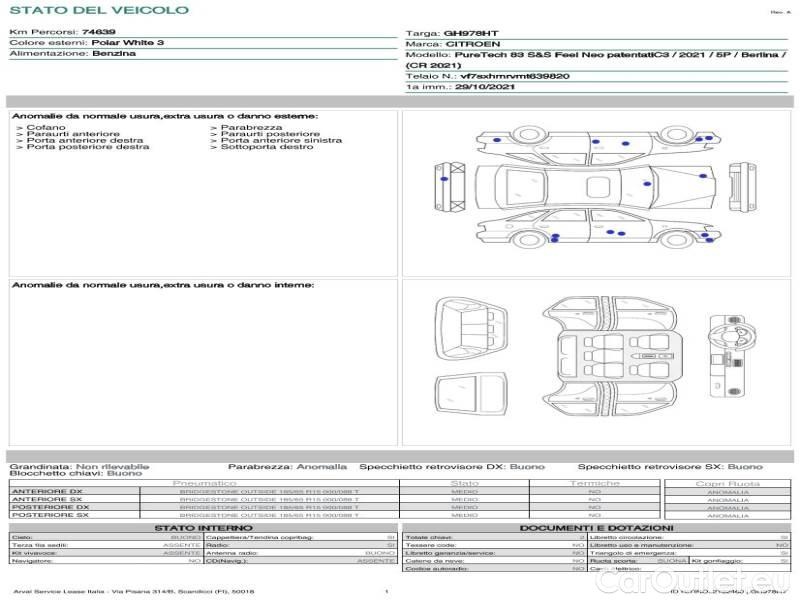Click the STATO DEL VEICOLO title
The height and width of the screenshot is (600, 800).
[98, 10]
